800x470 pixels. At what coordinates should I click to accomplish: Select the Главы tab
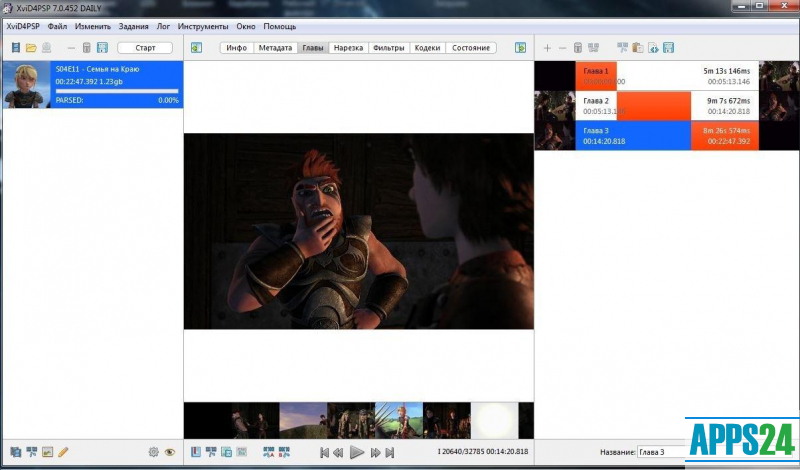tap(313, 47)
